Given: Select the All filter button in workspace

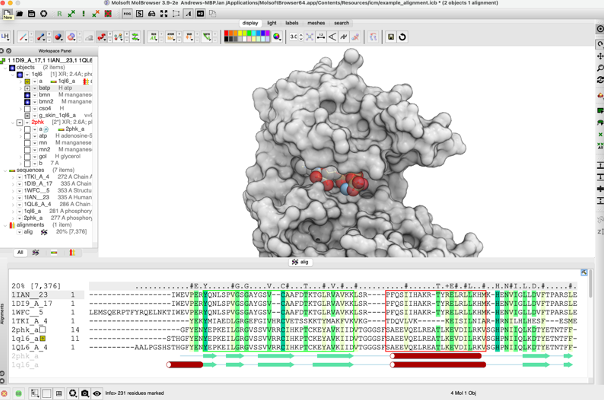Looking at the screenshot, I should click(x=20, y=252).
